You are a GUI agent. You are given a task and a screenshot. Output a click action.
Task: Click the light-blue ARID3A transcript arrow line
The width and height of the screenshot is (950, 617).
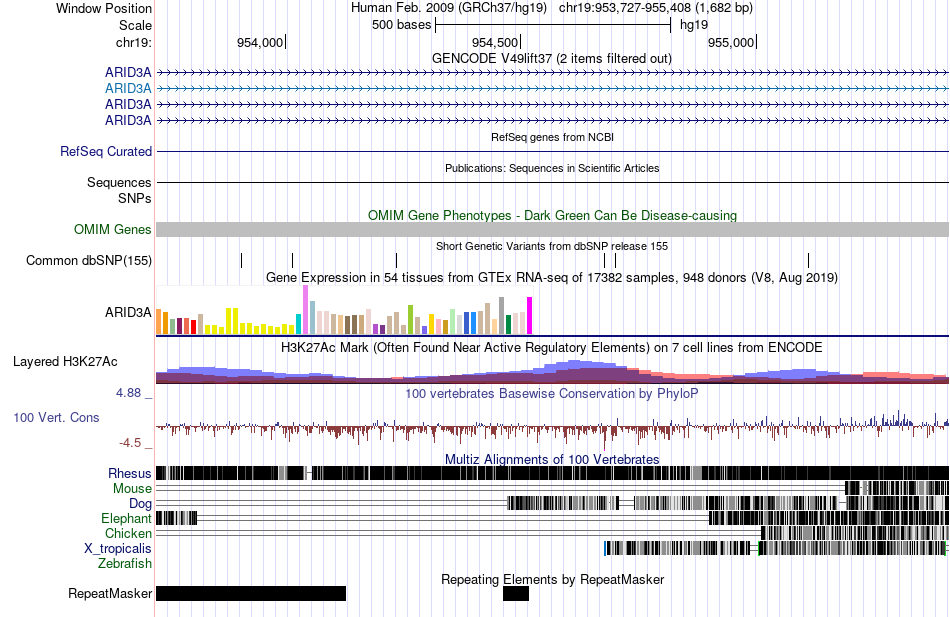coord(553,88)
